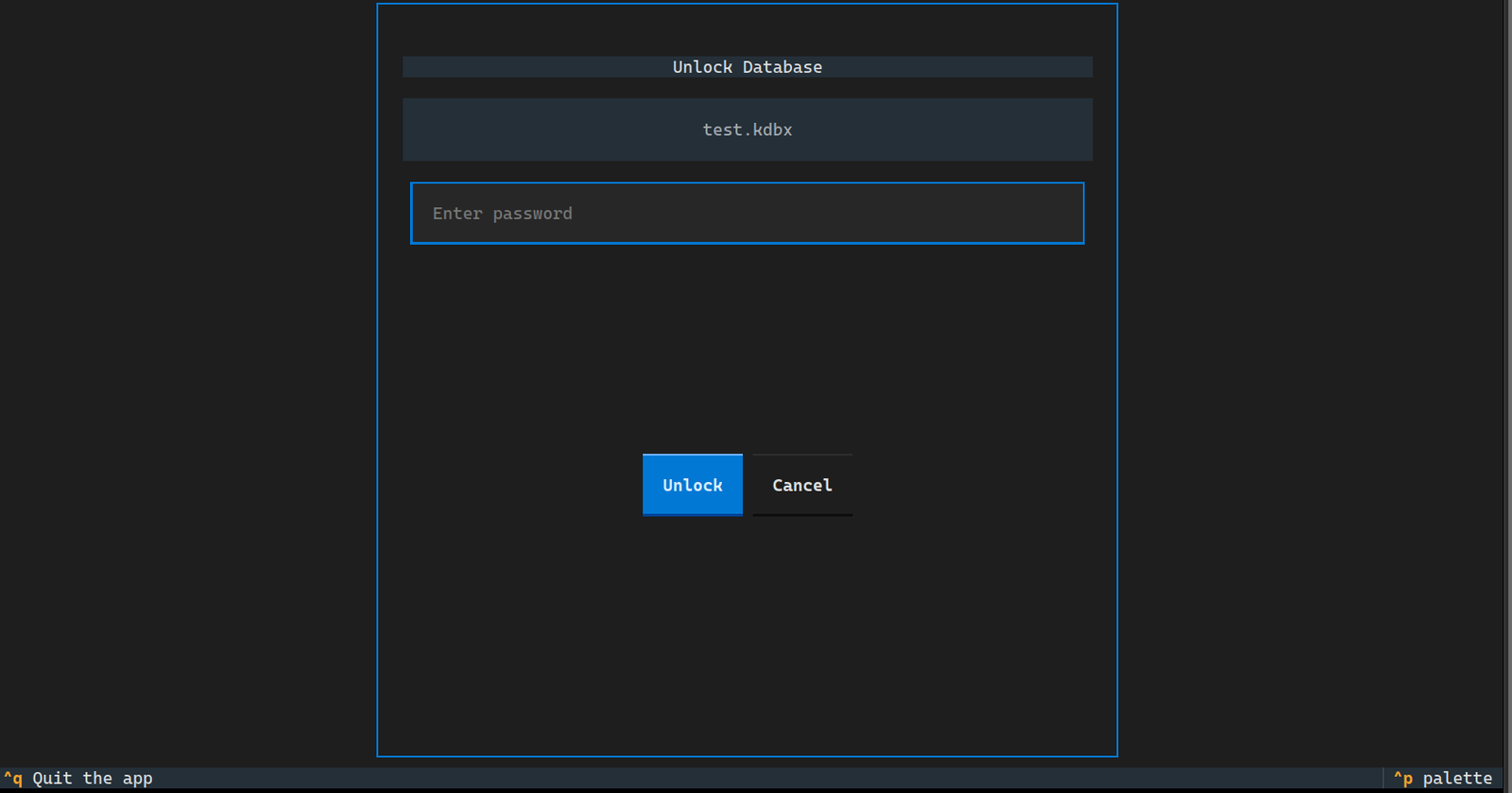Click Quit the app in the footer
The image size is (1512, 793).
(78, 778)
